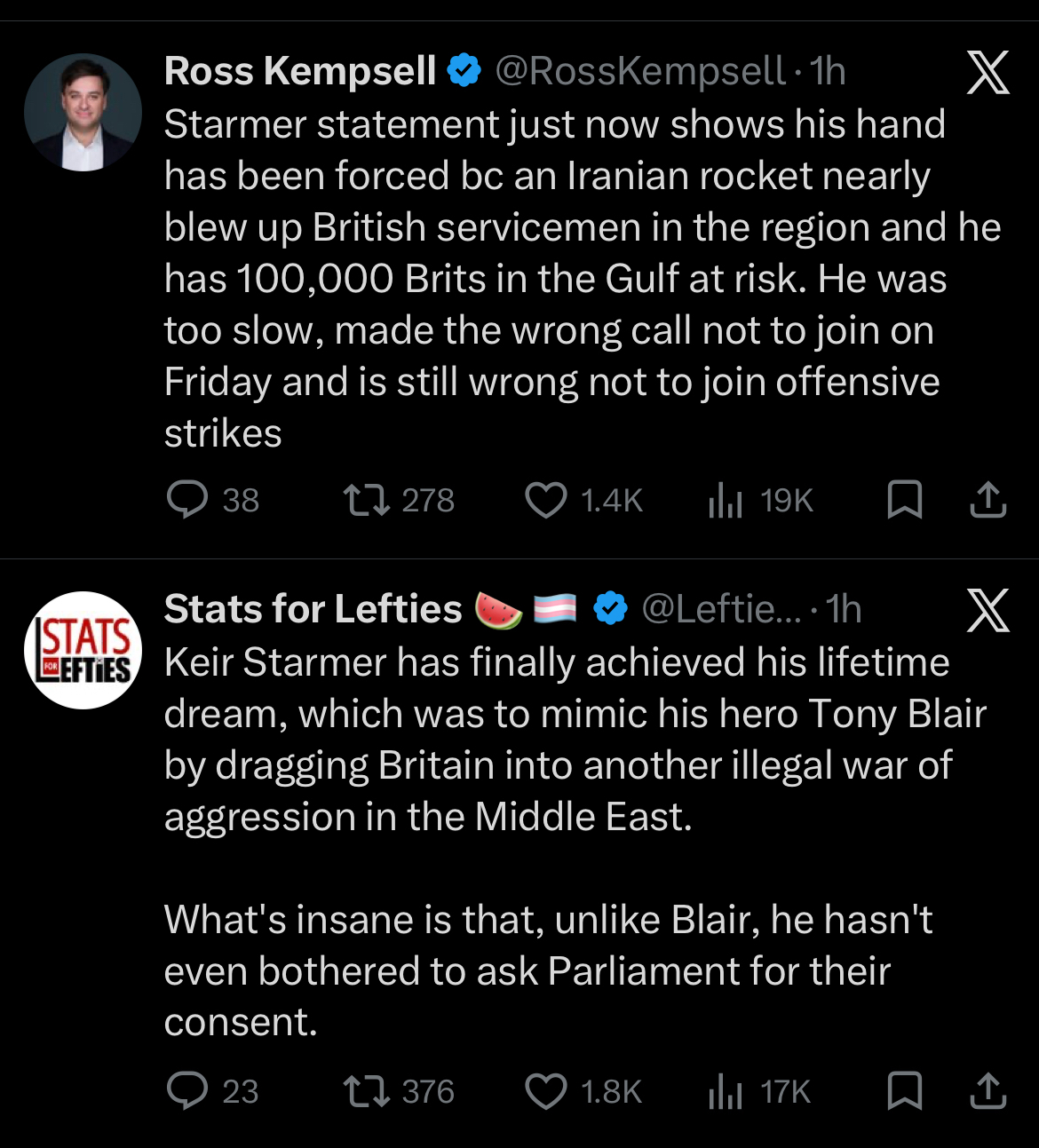Bookmark Ross Kempsell's tweet
This screenshot has height=1148, width=1039.
pyautogui.click(x=904, y=500)
